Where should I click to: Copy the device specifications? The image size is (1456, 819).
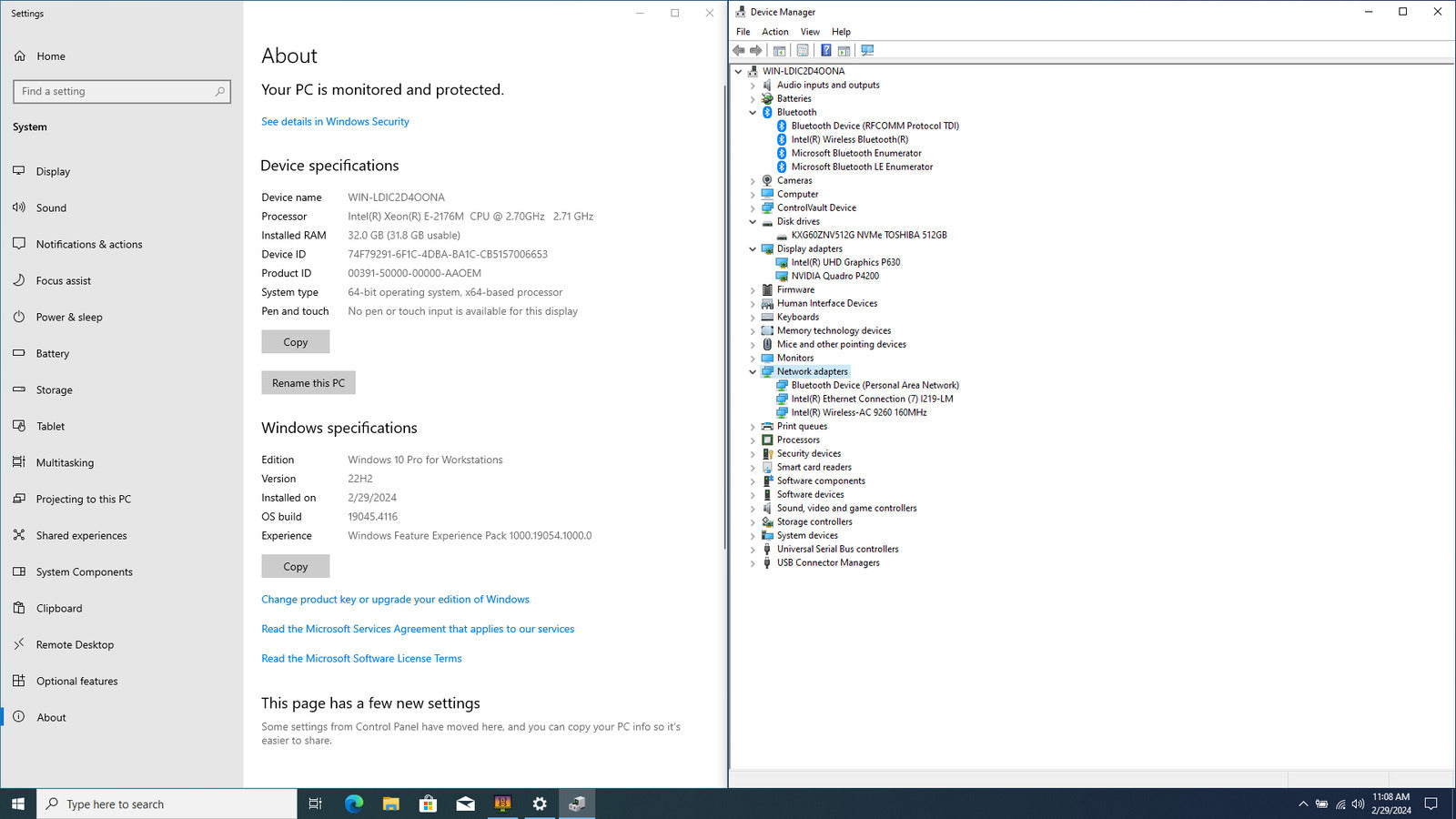[296, 342]
